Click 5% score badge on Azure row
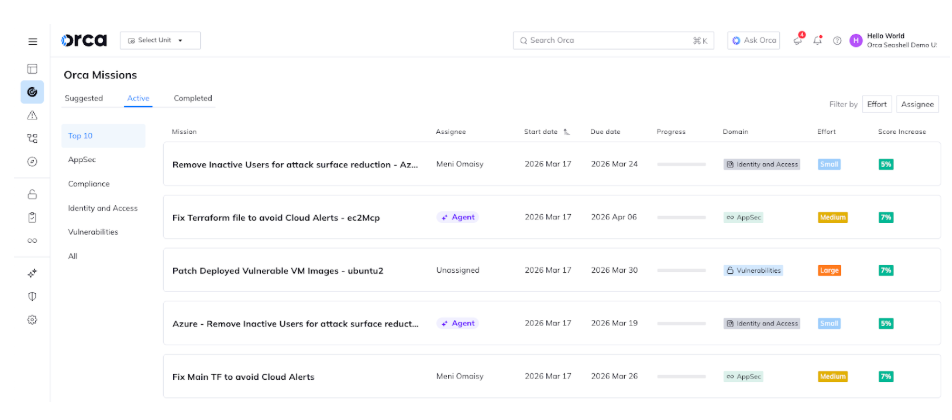The width and height of the screenshot is (952, 420). [x=886, y=323]
